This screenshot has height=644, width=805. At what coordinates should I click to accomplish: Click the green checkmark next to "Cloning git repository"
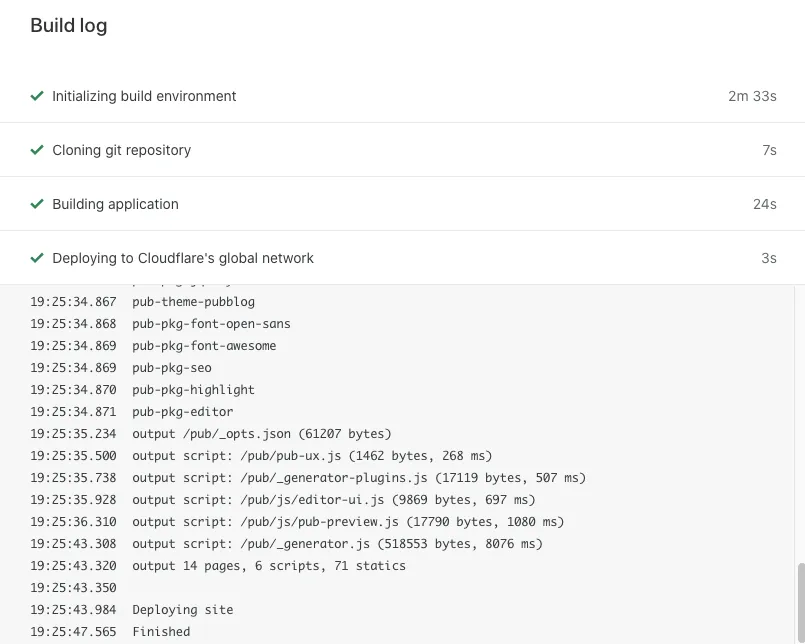point(37,149)
